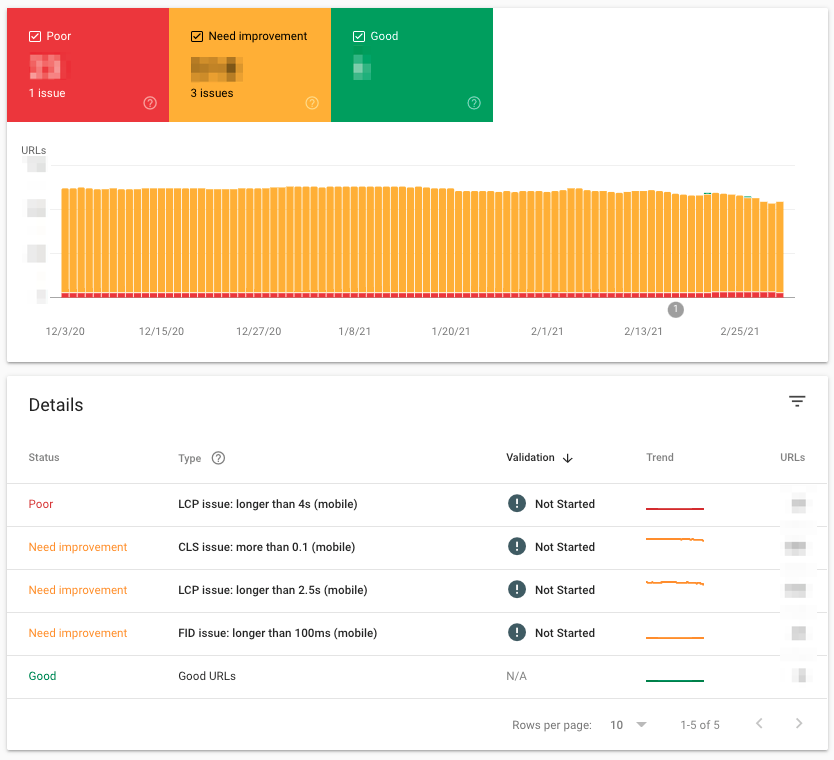This screenshot has width=834, height=760.
Task: Click the Good URLs trend sparkline
Action: (674, 680)
